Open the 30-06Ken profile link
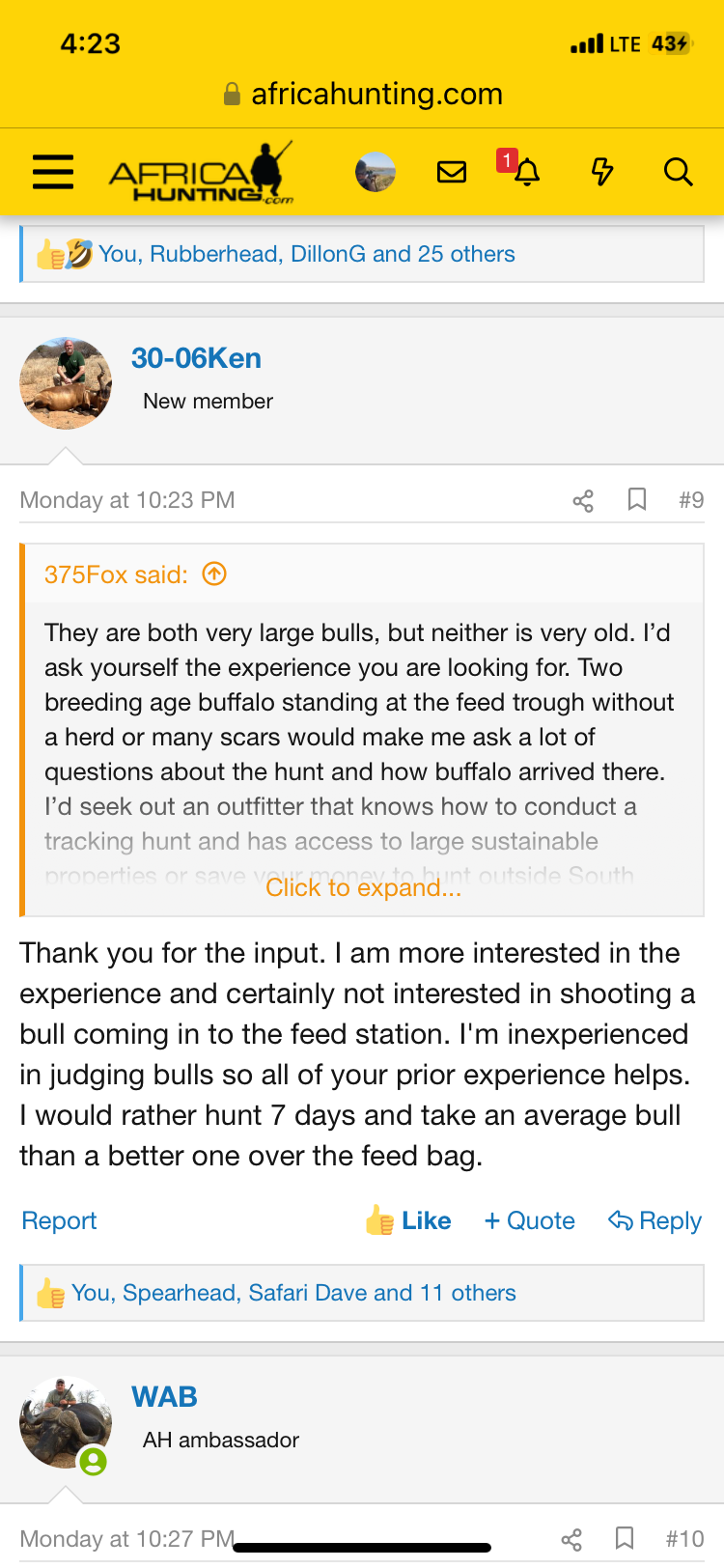 (196, 358)
